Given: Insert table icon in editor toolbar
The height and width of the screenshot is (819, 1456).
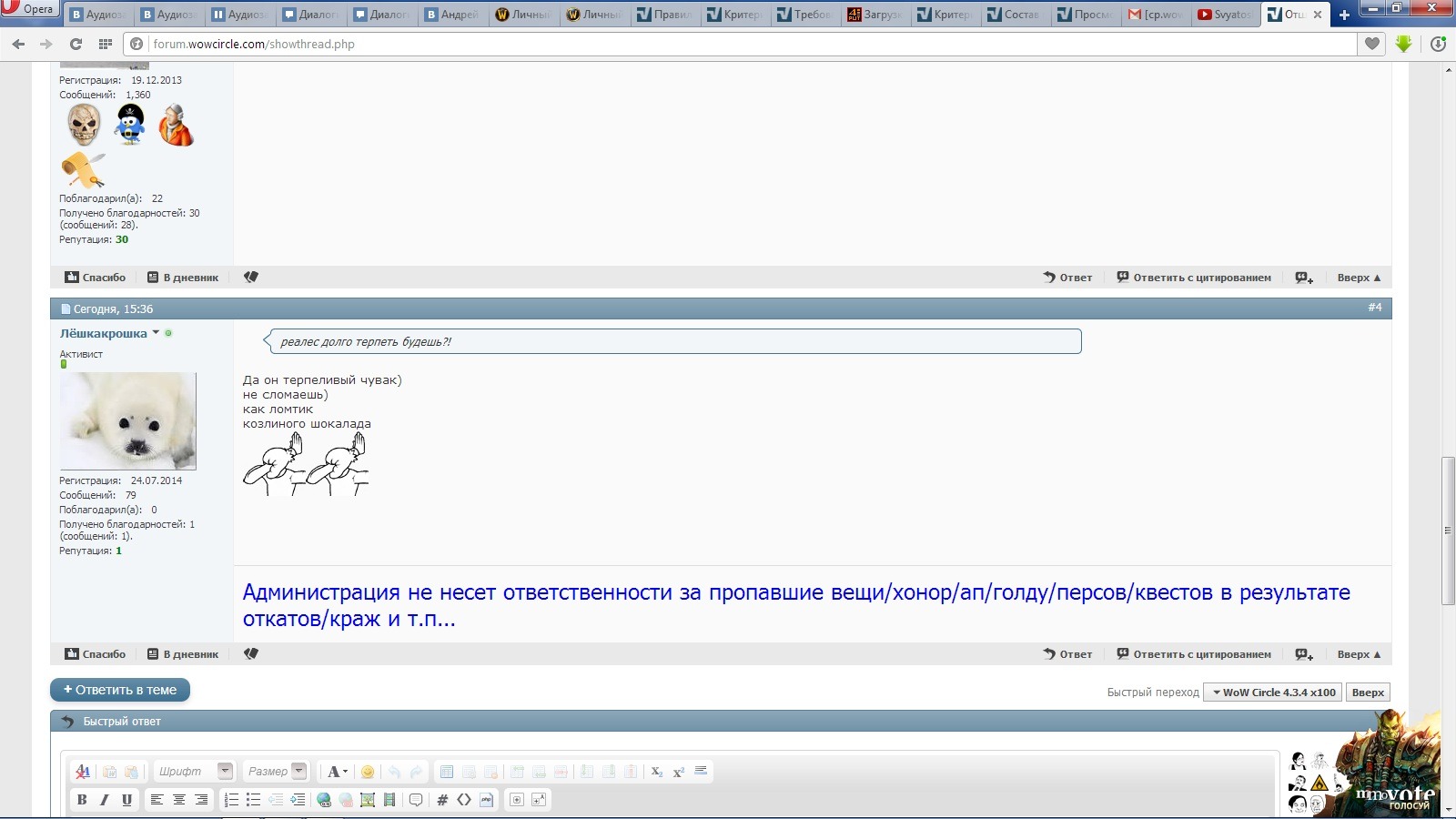Looking at the screenshot, I should [x=447, y=772].
